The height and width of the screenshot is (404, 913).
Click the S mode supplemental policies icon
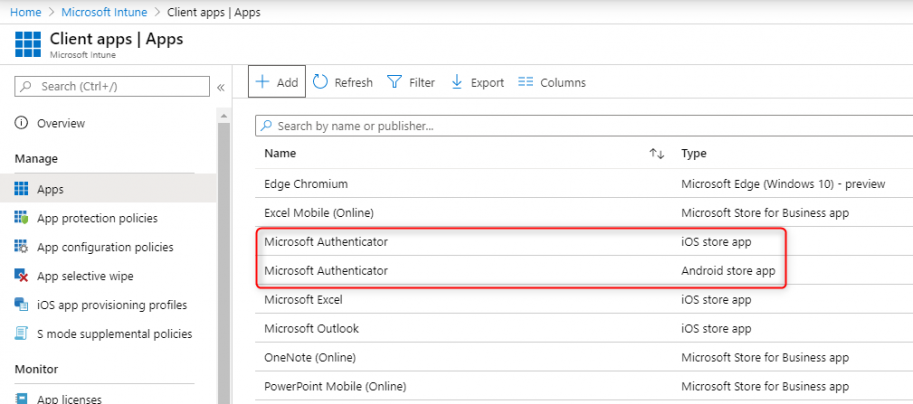coord(21,334)
